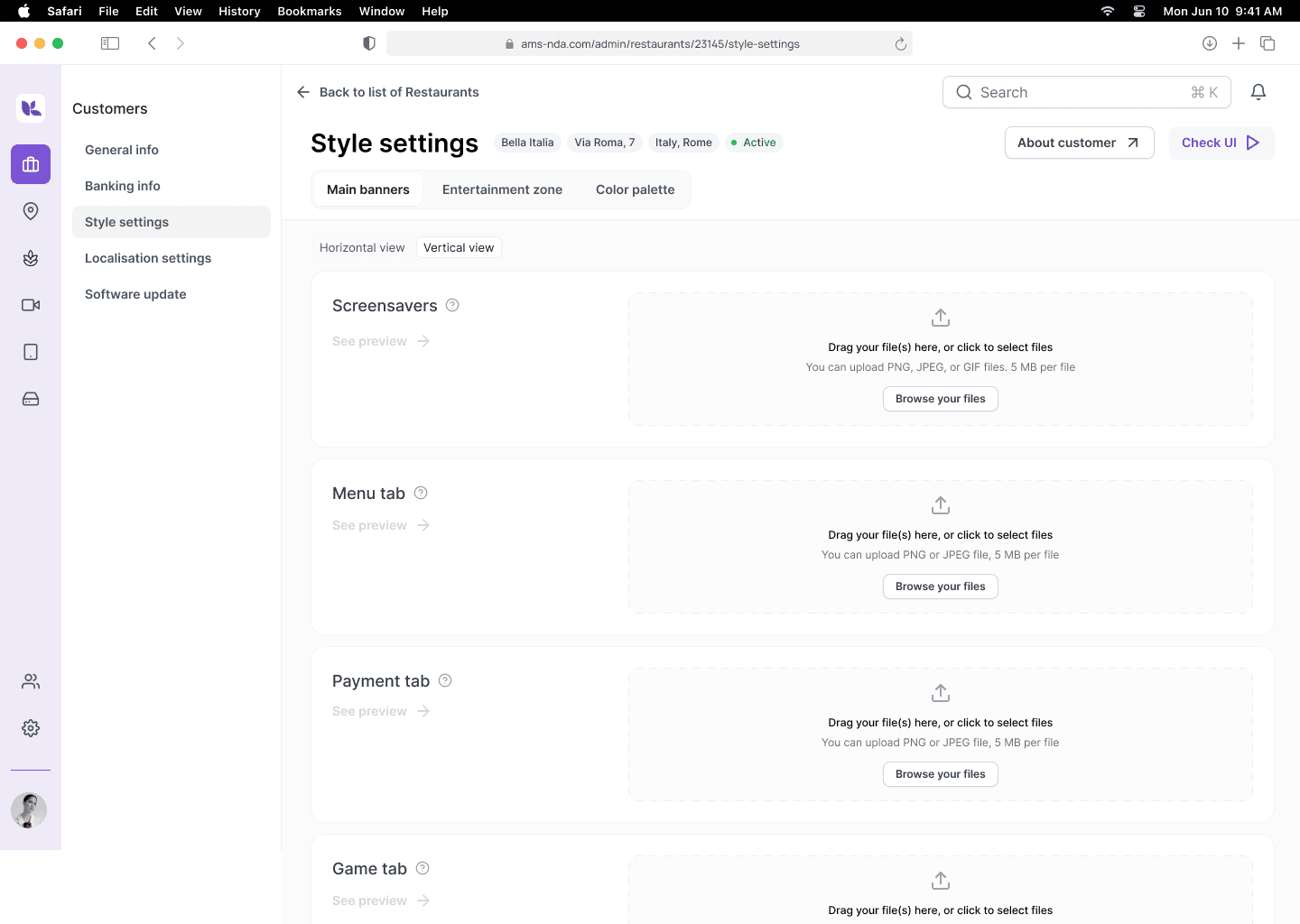Click the upload icon in Game tab dropzone
Screen dimensions: 1300x924
941,881
